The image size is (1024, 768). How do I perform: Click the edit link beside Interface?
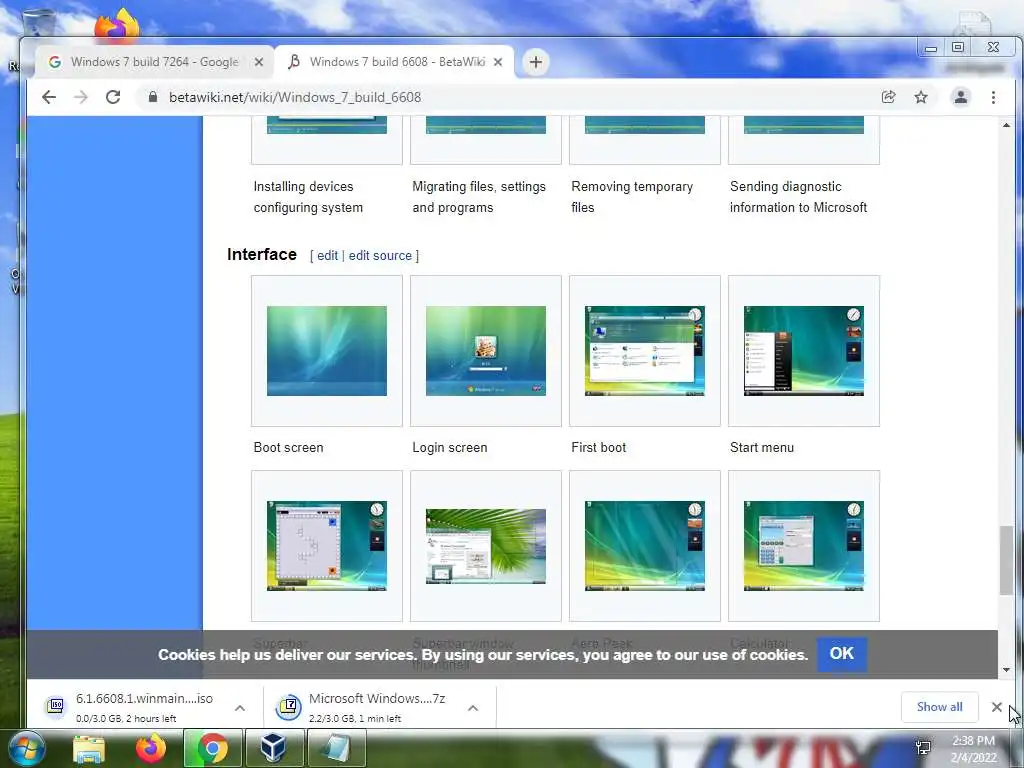(x=327, y=255)
